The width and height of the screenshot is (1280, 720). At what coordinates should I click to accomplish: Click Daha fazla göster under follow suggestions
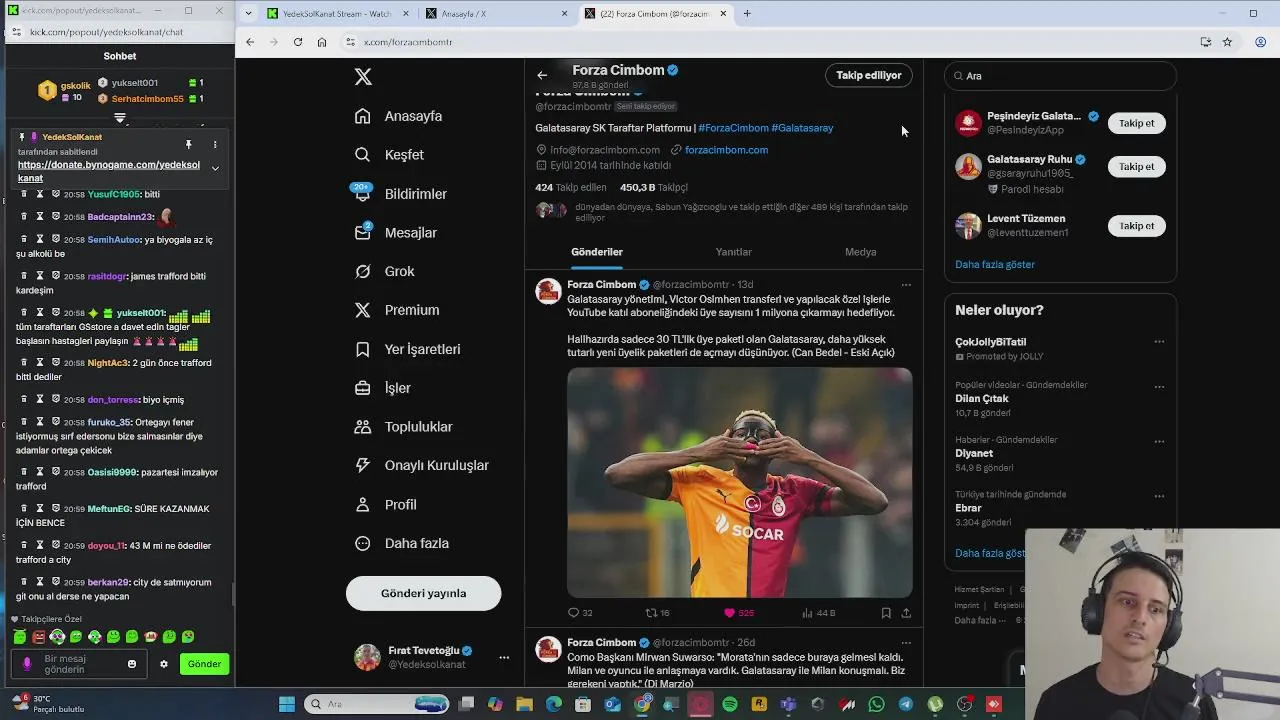pos(995,265)
